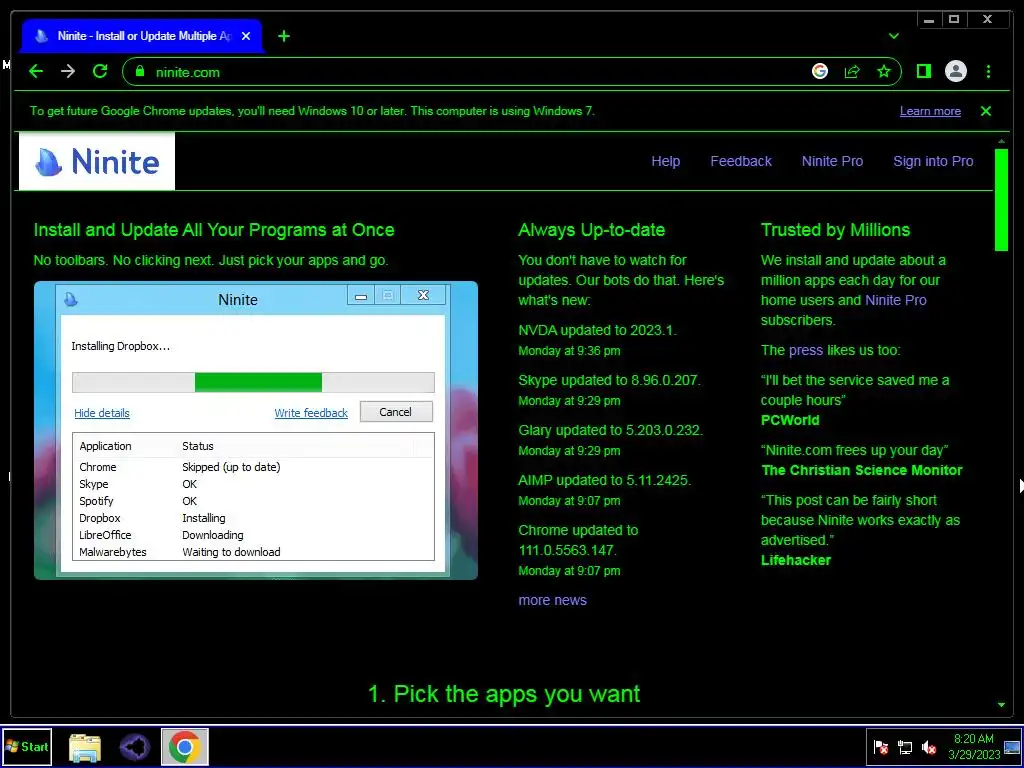The width and height of the screenshot is (1024, 768).
Task: Open Chrome's three-dot menu
Action: [988, 71]
